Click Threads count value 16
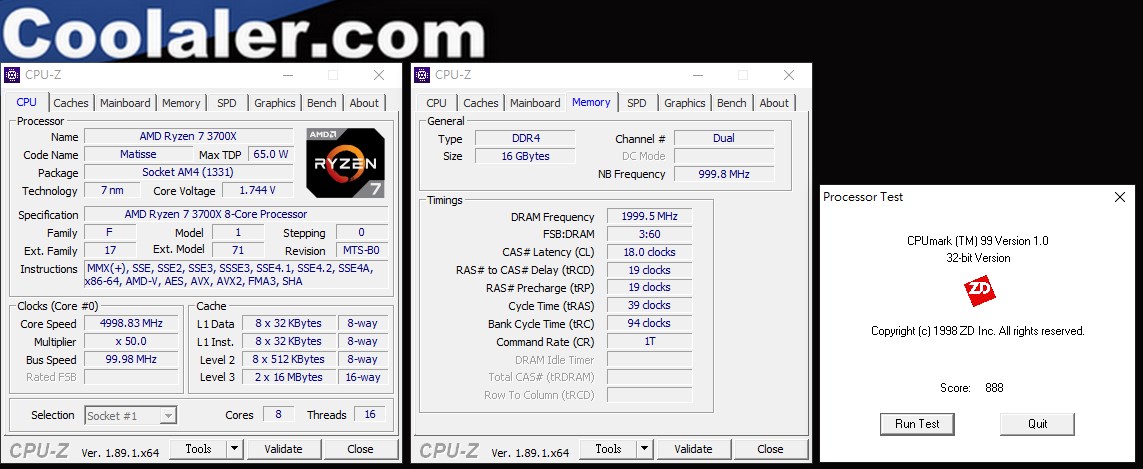 370,415
